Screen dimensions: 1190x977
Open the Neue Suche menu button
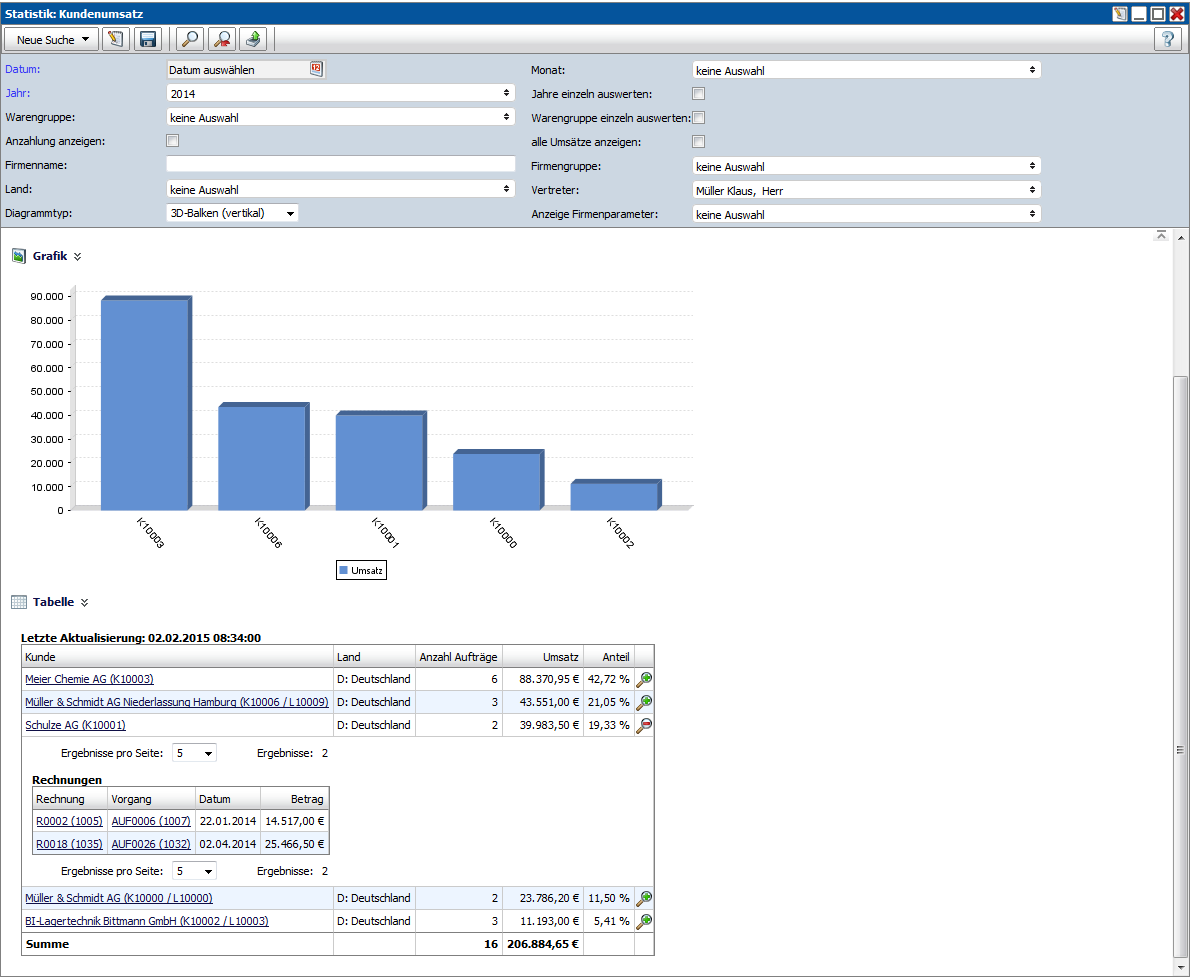pos(52,39)
